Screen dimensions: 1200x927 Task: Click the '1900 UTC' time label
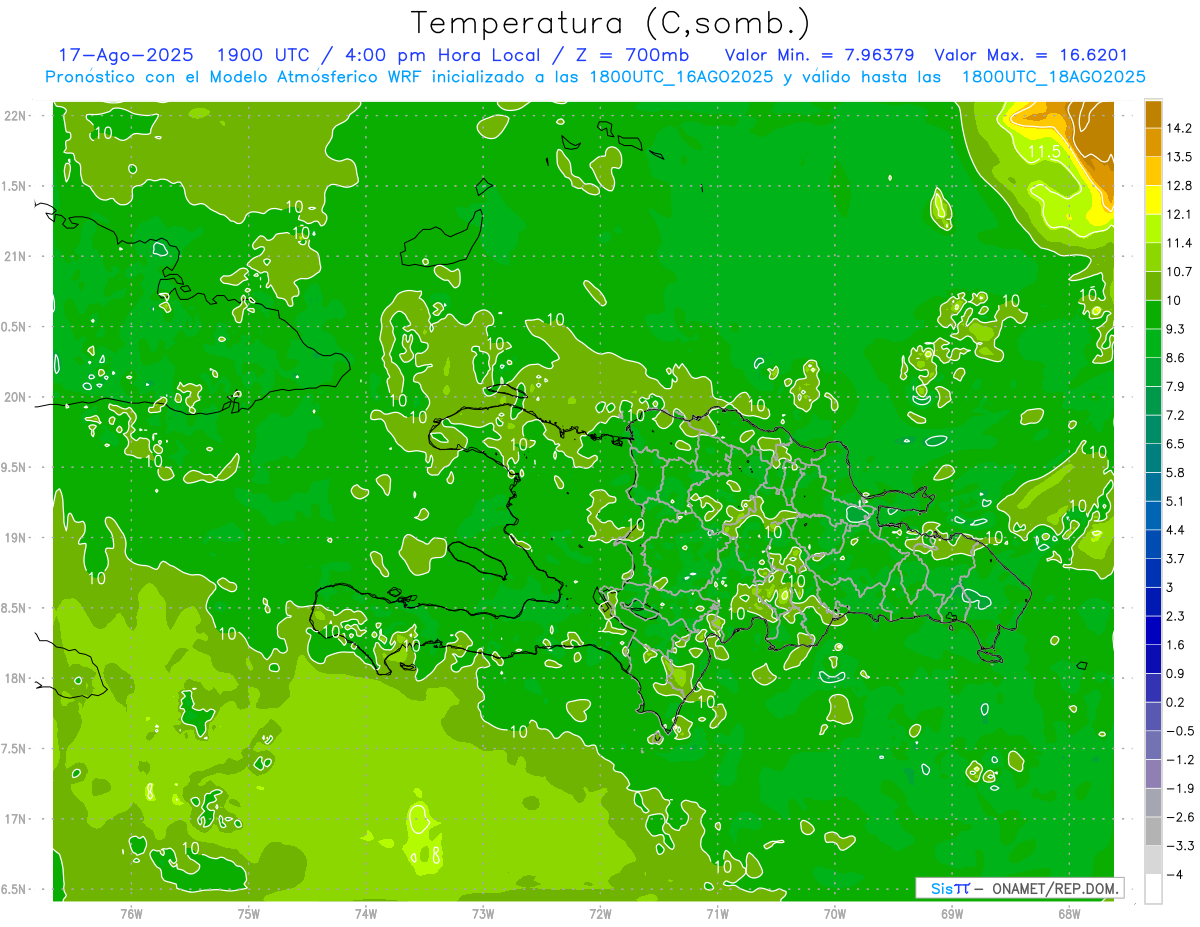click(262, 55)
